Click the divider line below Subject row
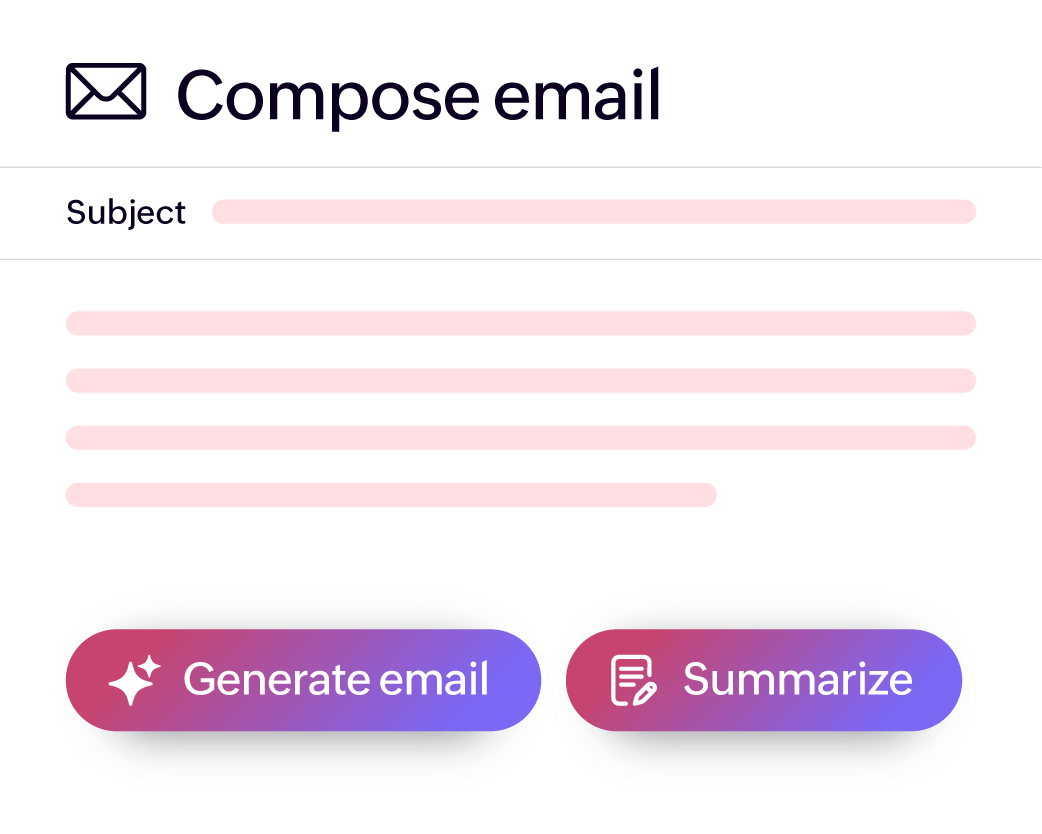 (520, 260)
